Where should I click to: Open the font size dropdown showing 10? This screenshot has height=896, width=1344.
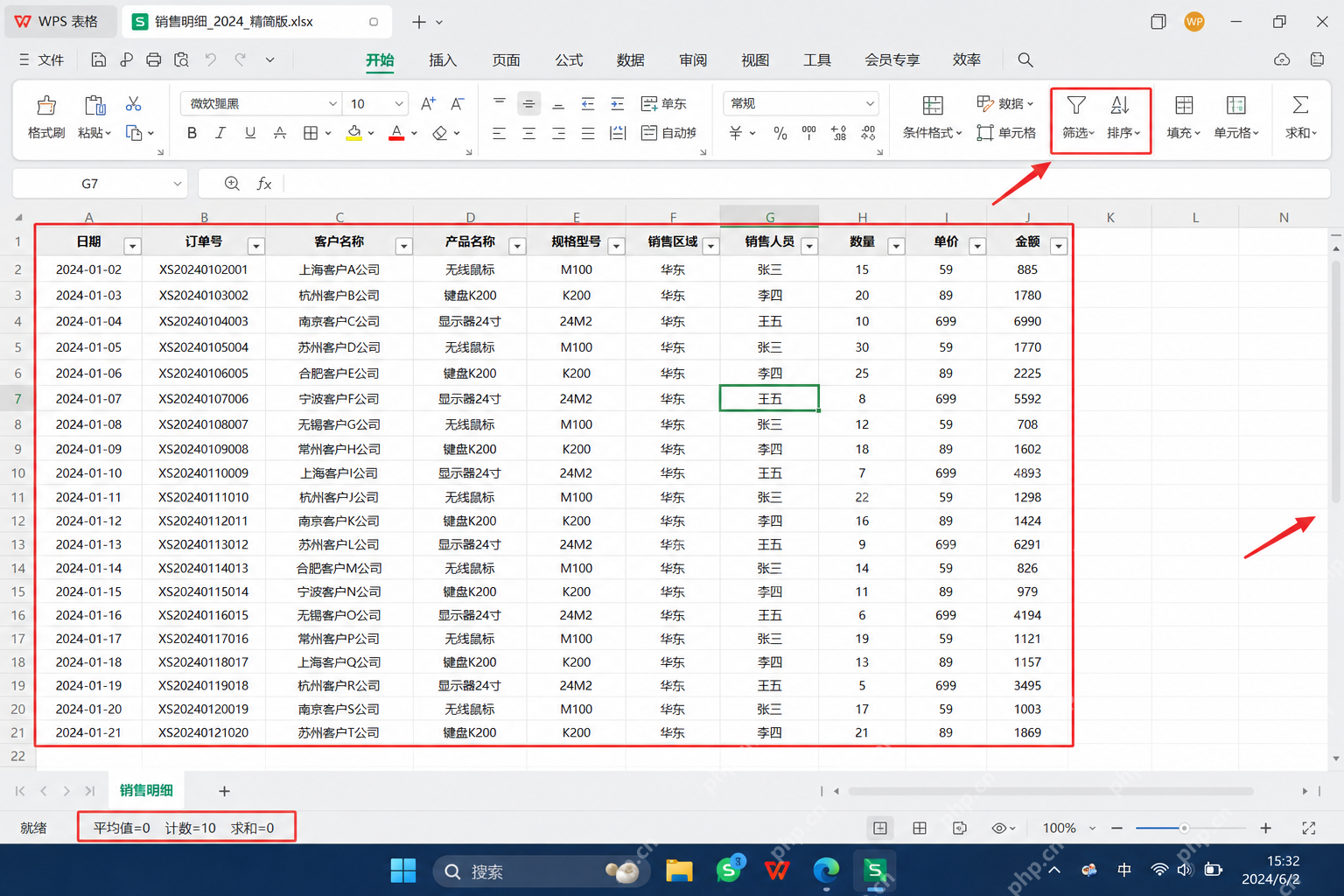click(399, 103)
